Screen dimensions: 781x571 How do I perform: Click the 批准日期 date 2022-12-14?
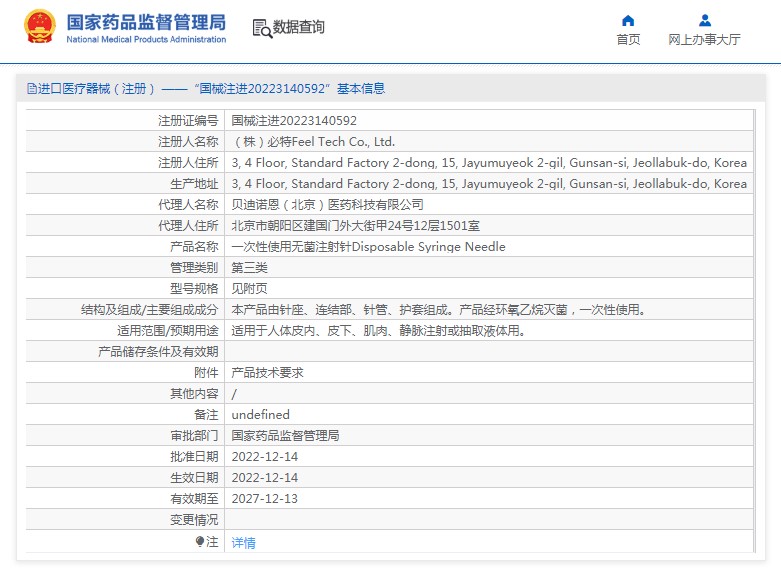[264, 456]
